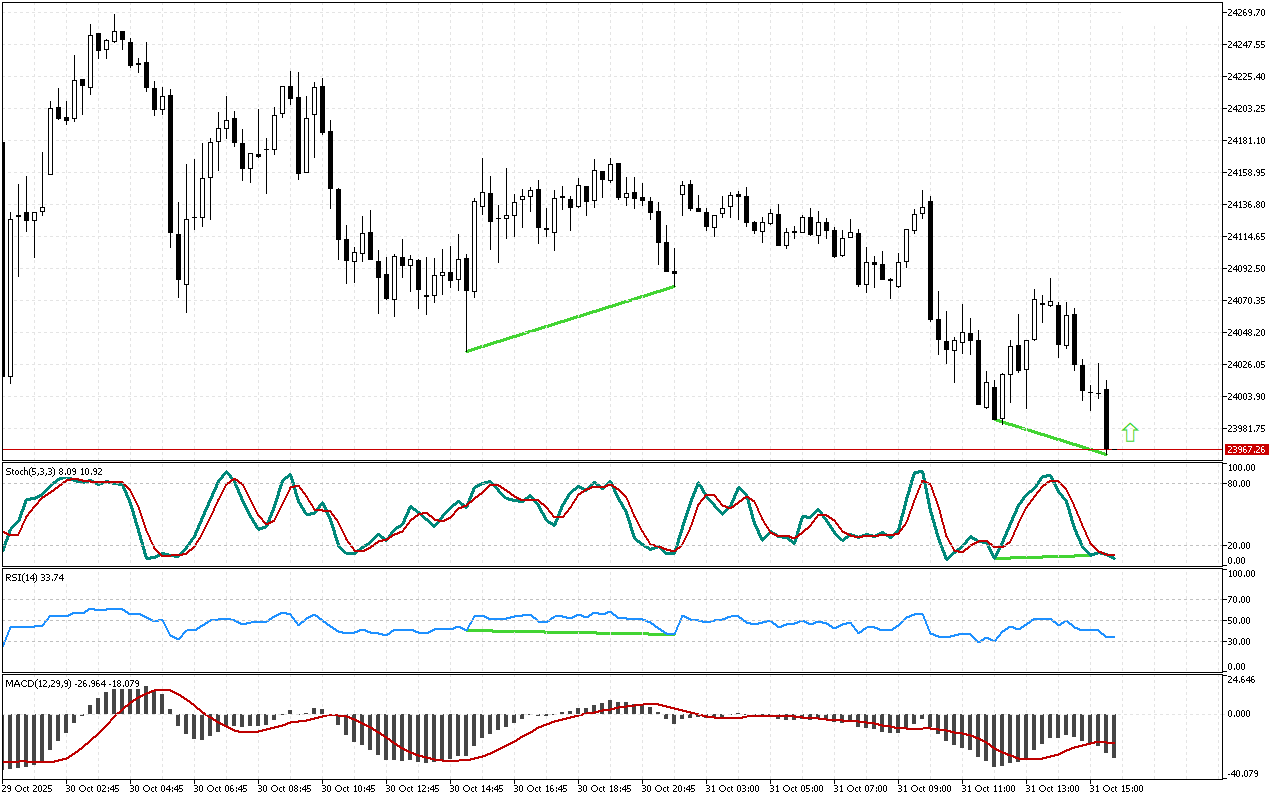1280x800 pixels.
Task: Click the 24114.65 price scale label
Action: click(1246, 237)
